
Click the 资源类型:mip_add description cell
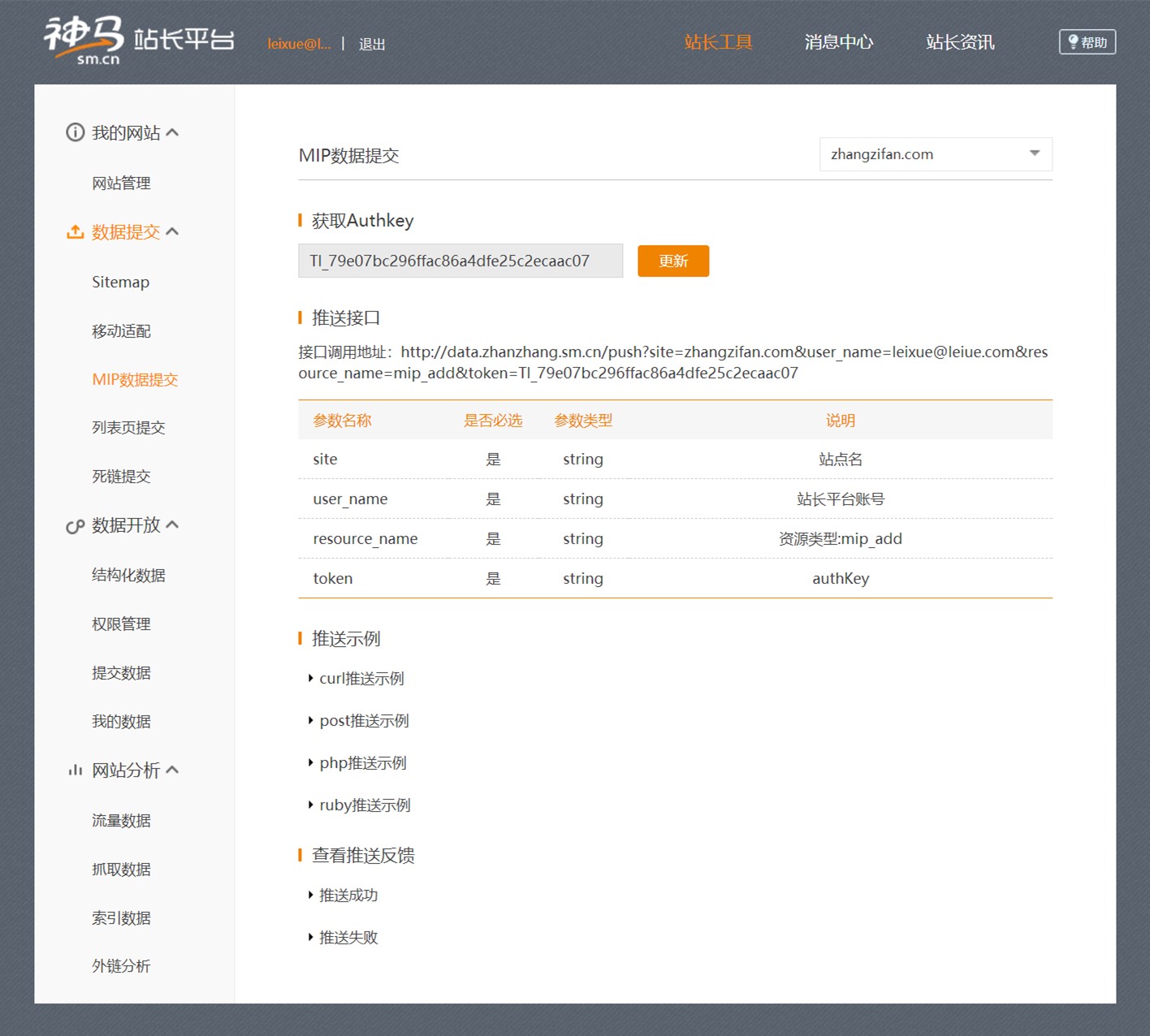coord(841,538)
